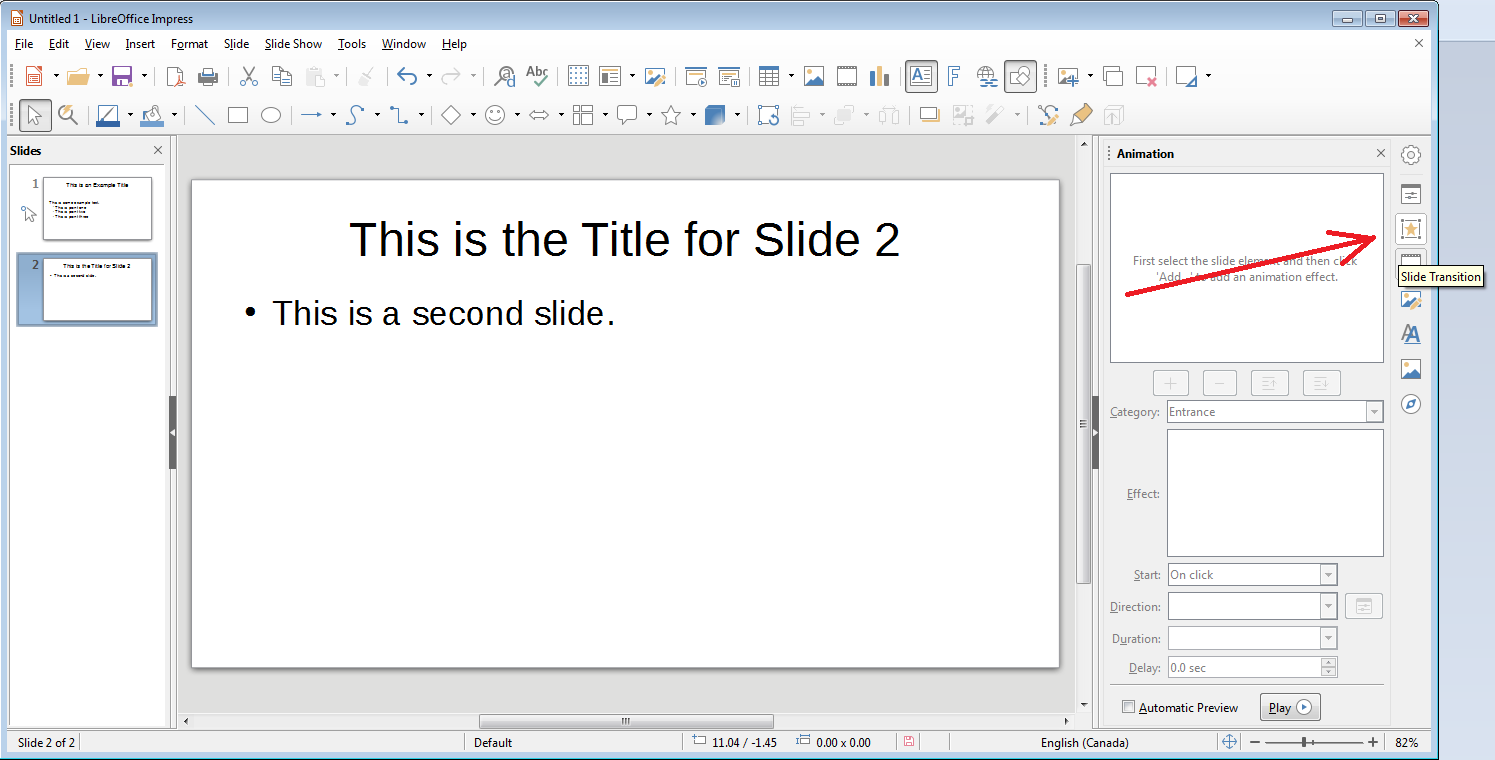Insert Fontwork text
This screenshot has height=760, width=1495.
954,76
